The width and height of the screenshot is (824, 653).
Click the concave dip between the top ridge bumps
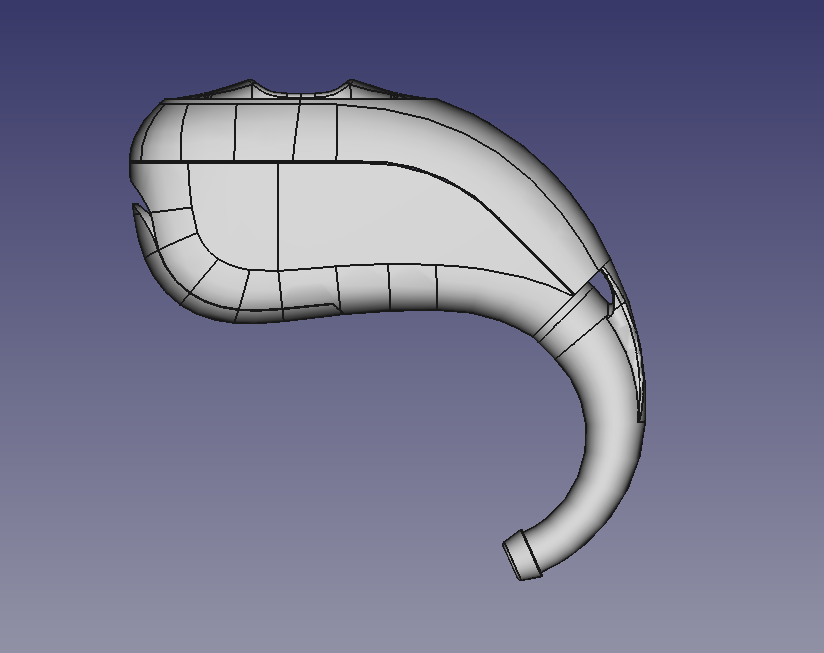(x=300, y=94)
